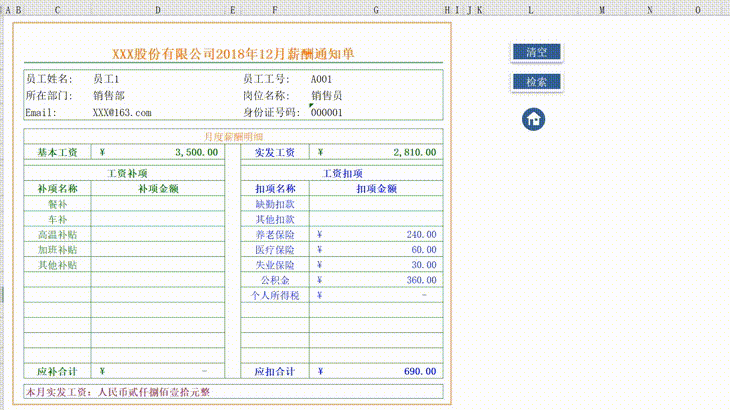
Task: Select the net pay amount 2,810.00
Action: (x=376, y=152)
